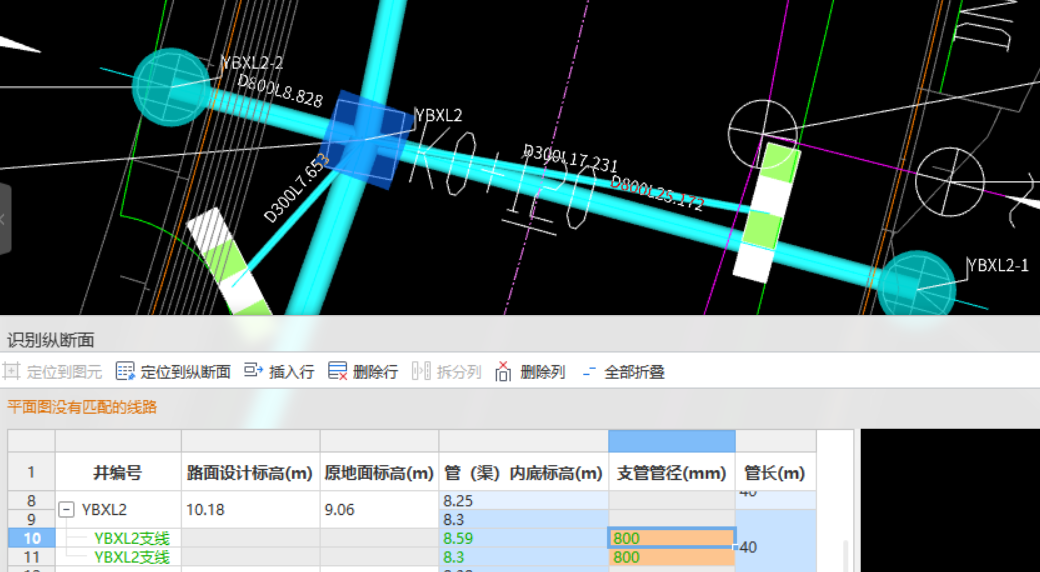Viewport: 1040px width, 572px height.
Task: Select the 原地面标高(m) column header
Action: (379, 472)
